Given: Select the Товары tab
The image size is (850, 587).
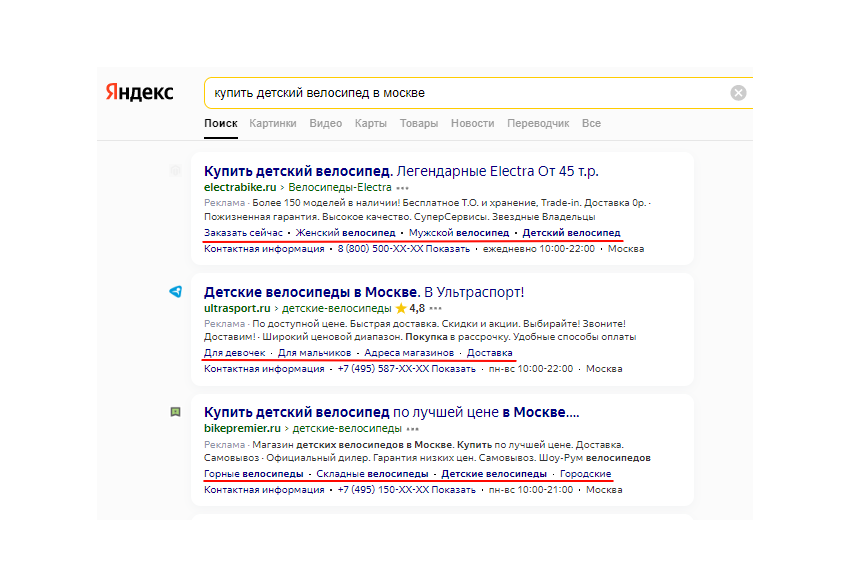Looking at the screenshot, I should tap(418, 123).
